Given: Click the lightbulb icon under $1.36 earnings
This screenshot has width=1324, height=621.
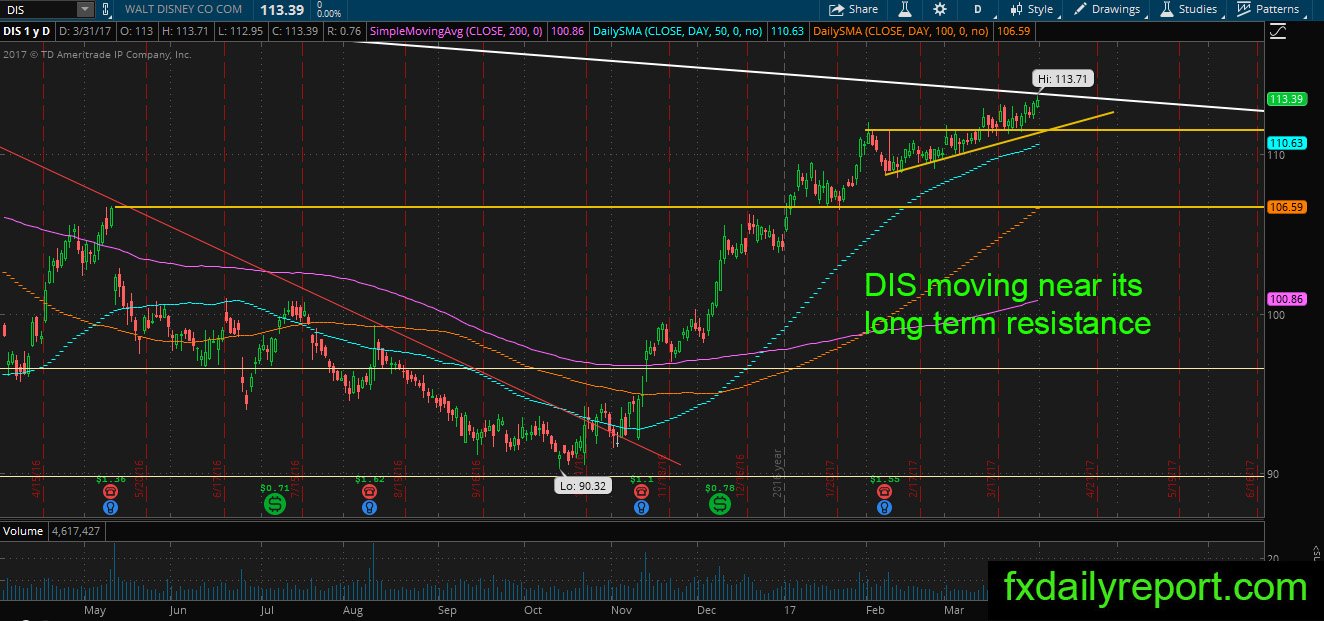Looking at the screenshot, I should click(109, 507).
